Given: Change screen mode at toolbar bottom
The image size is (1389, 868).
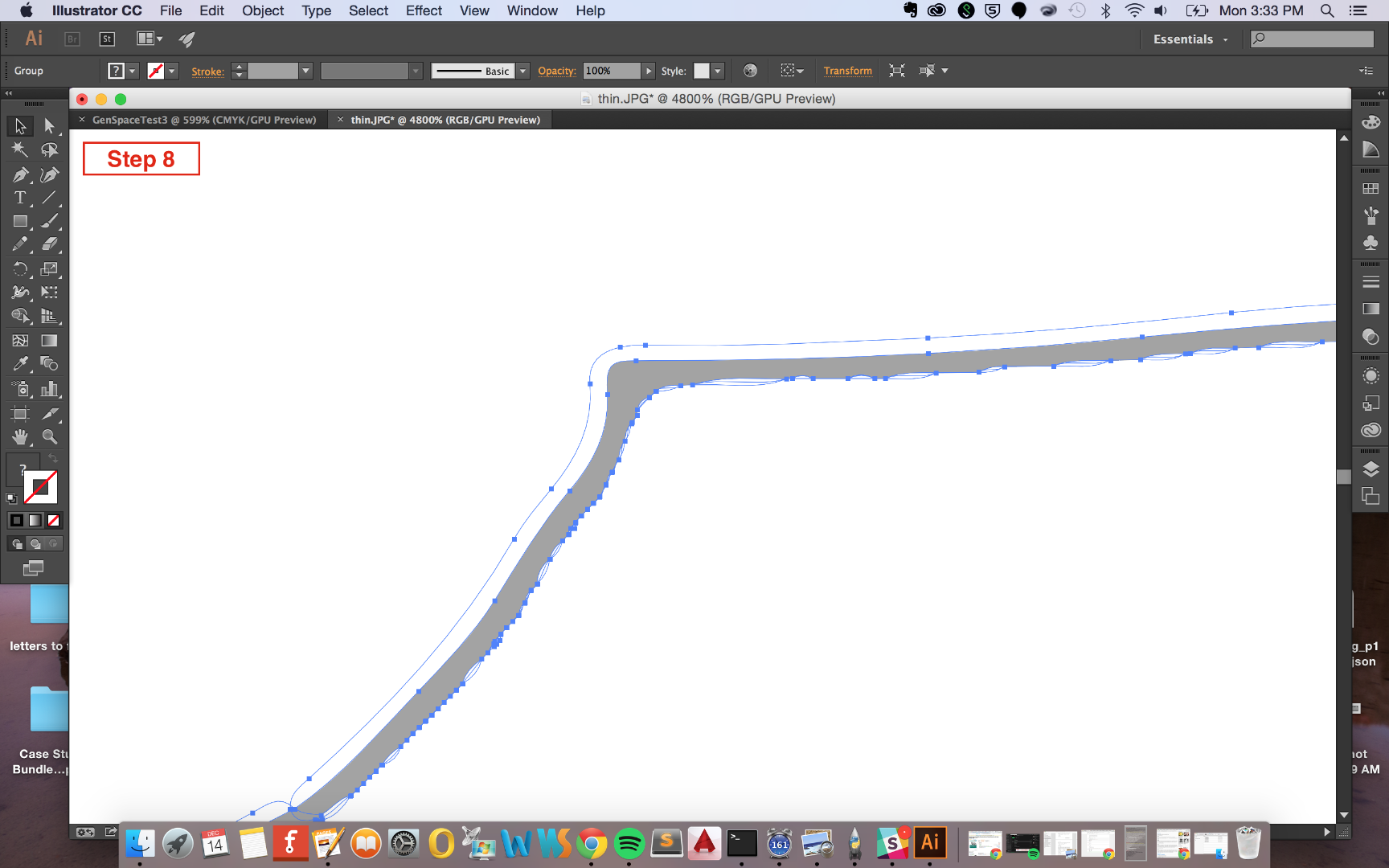Looking at the screenshot, I should (33, 568).
